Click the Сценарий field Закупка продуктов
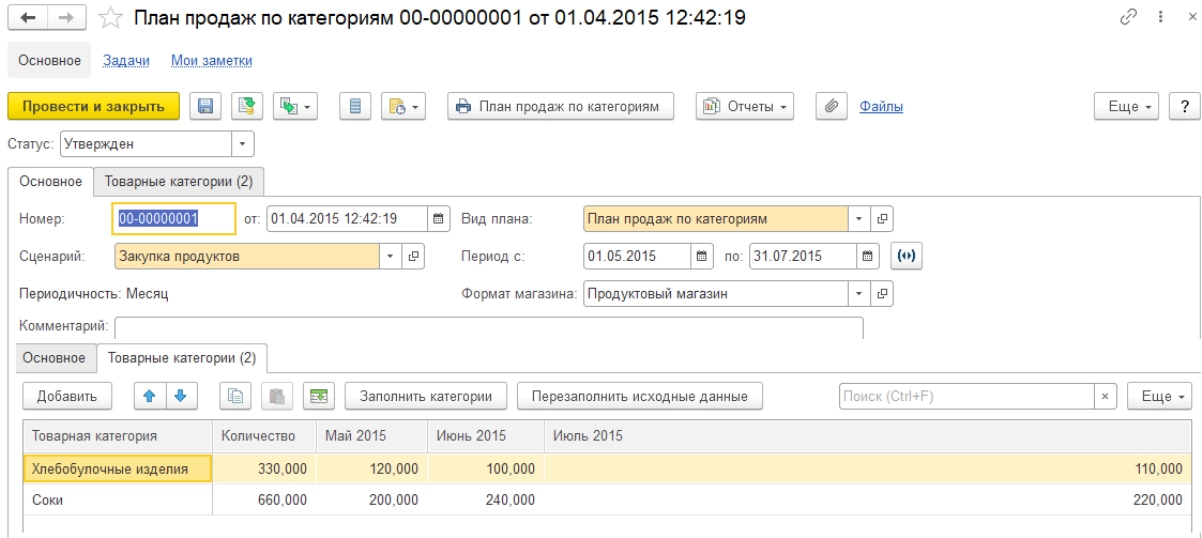This screenshot has width=1202, height=538. pos(248,255)
